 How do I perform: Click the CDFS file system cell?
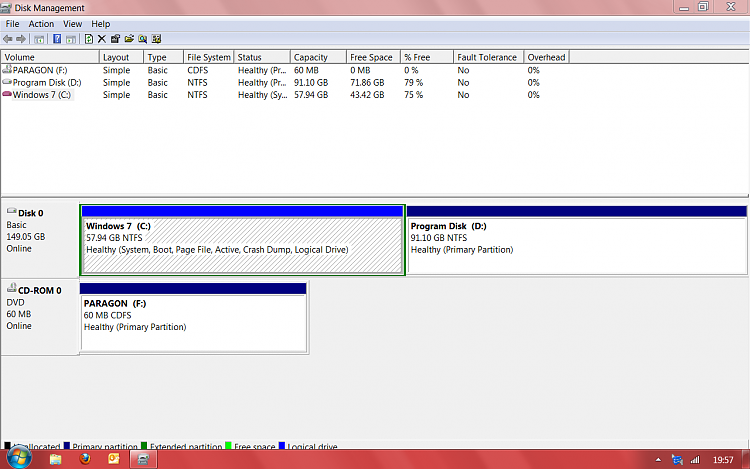pyautogui.click(x=198, y=70)
